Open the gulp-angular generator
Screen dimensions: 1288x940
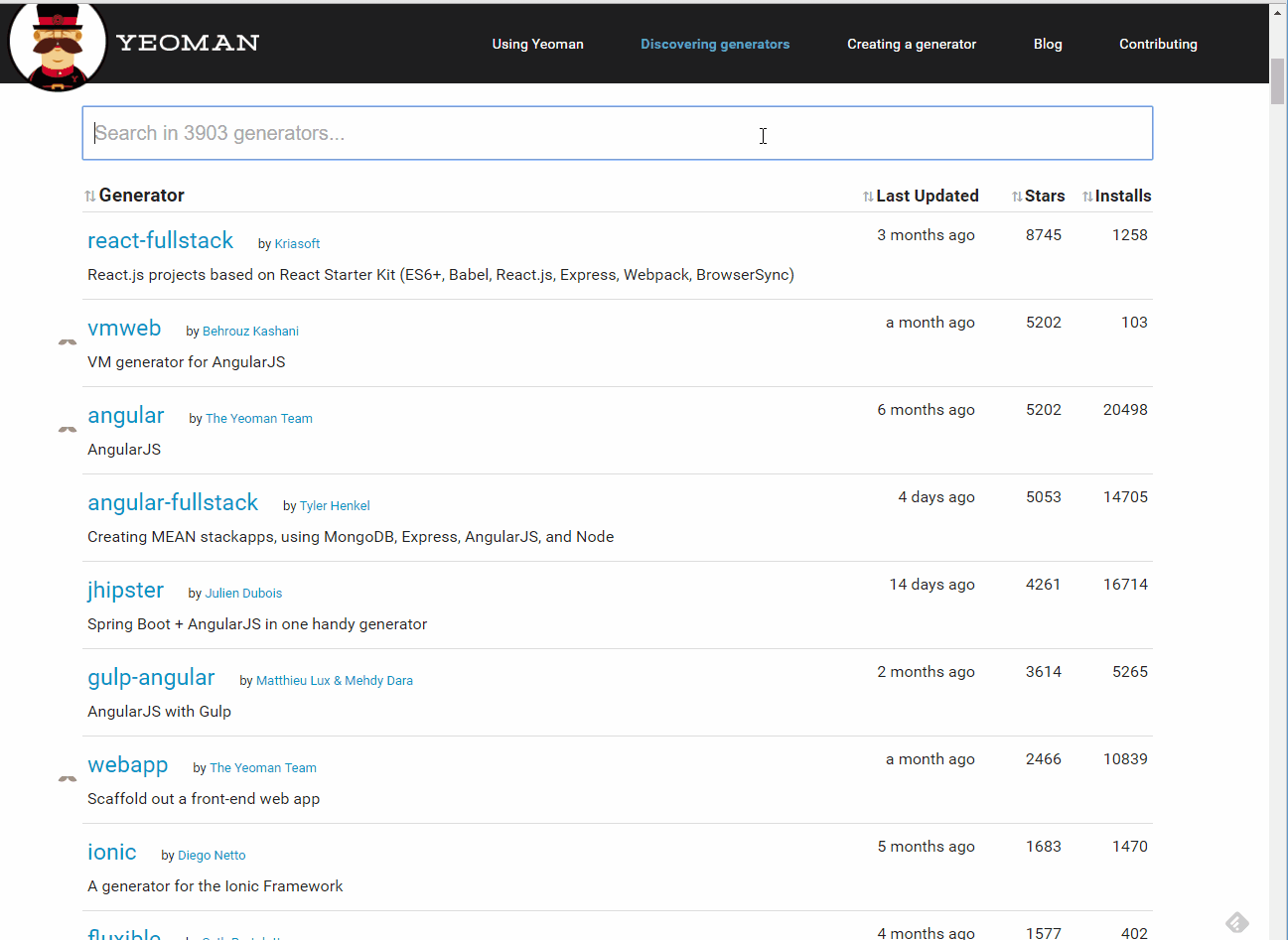tap(151, 678)
